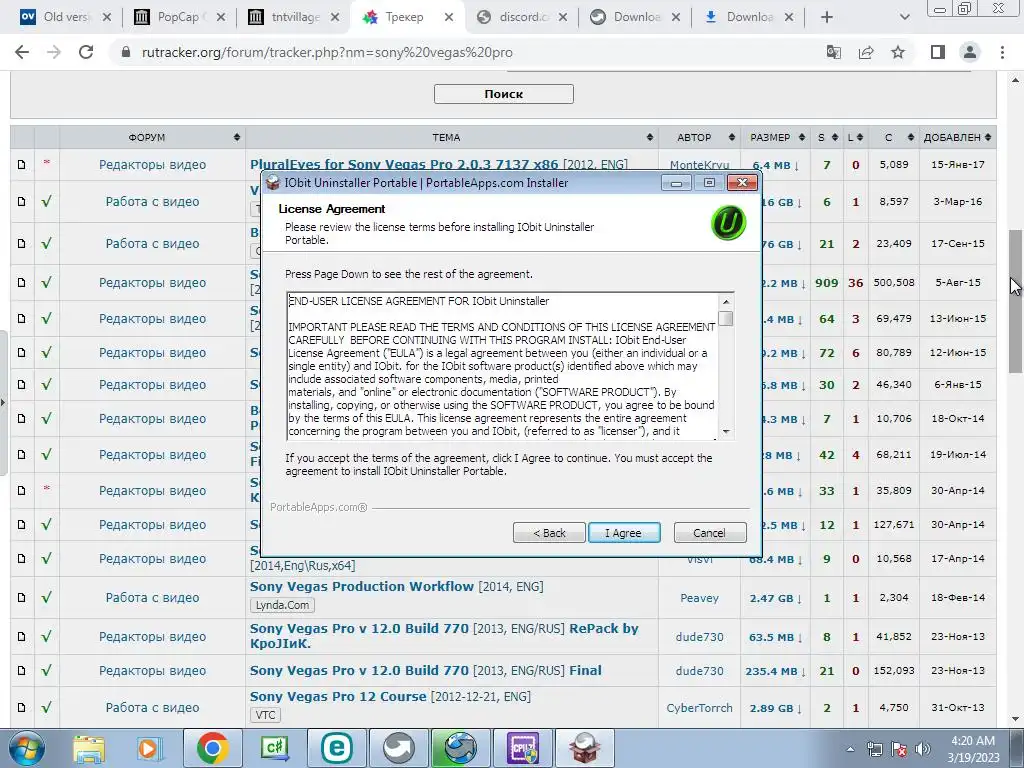This screenshot has width=1024, height=768.
Task: Click the volume speaker tray icon
Action: [x=923, y=749]
